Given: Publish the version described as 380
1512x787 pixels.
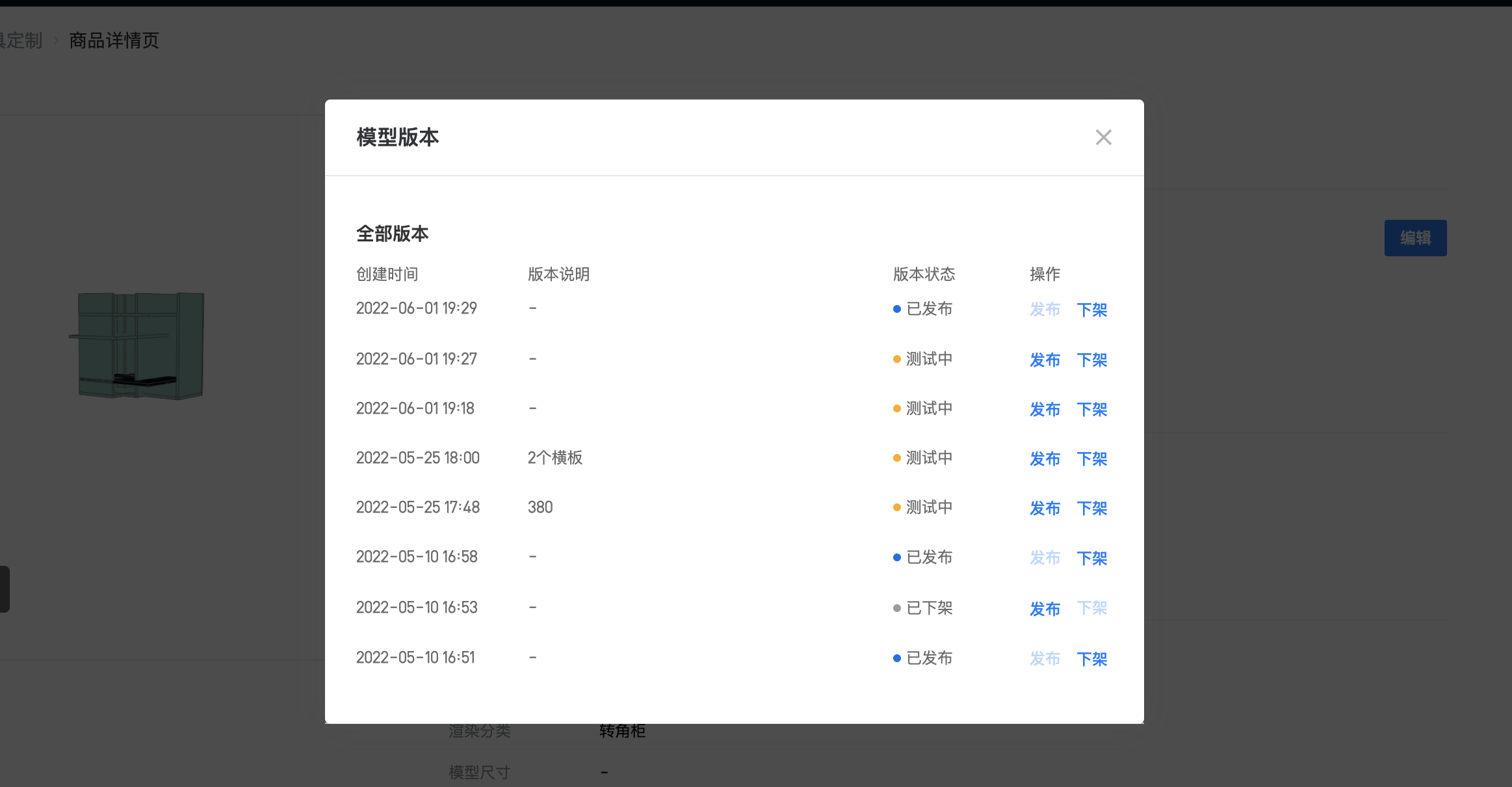Looking at the screenshot, I should 1045,508.
